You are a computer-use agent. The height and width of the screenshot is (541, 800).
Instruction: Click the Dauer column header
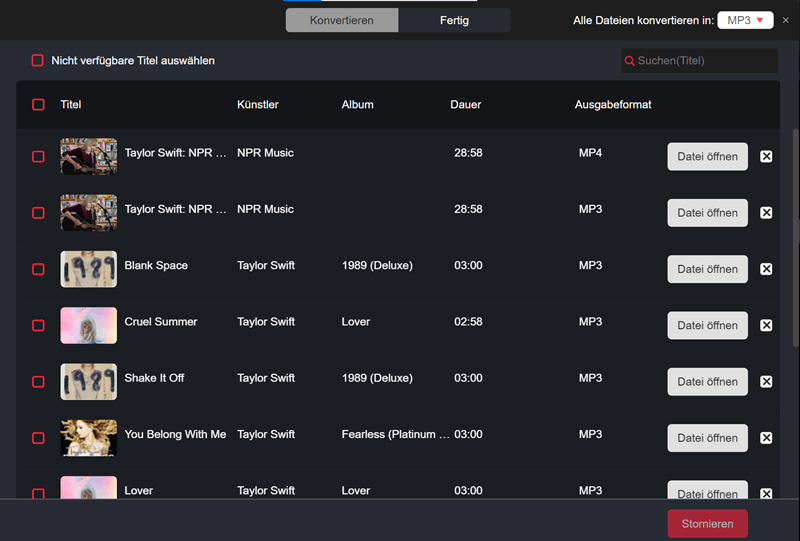466,105
